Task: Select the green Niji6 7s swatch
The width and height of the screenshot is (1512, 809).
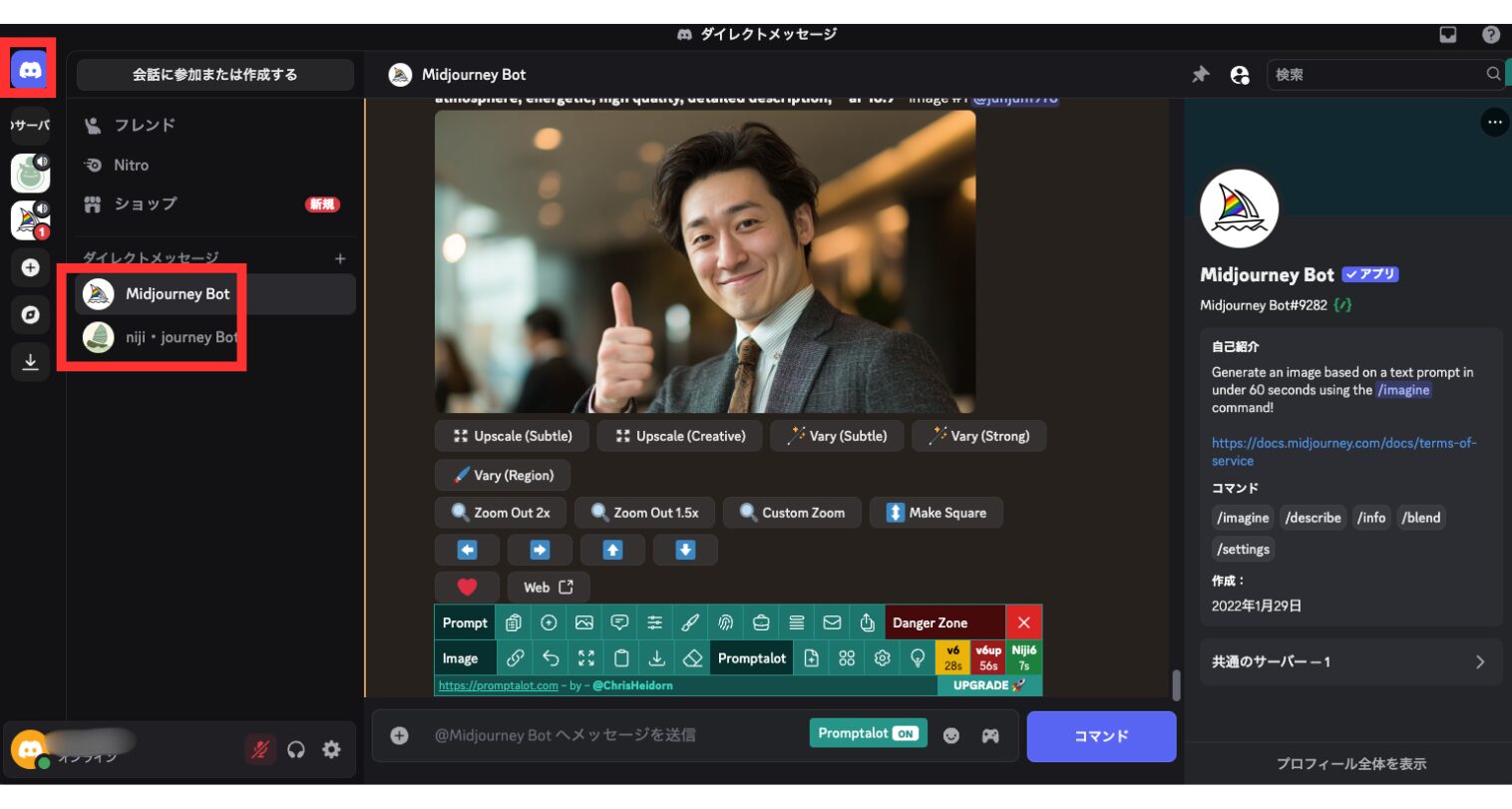Action: pos(1024,658)
